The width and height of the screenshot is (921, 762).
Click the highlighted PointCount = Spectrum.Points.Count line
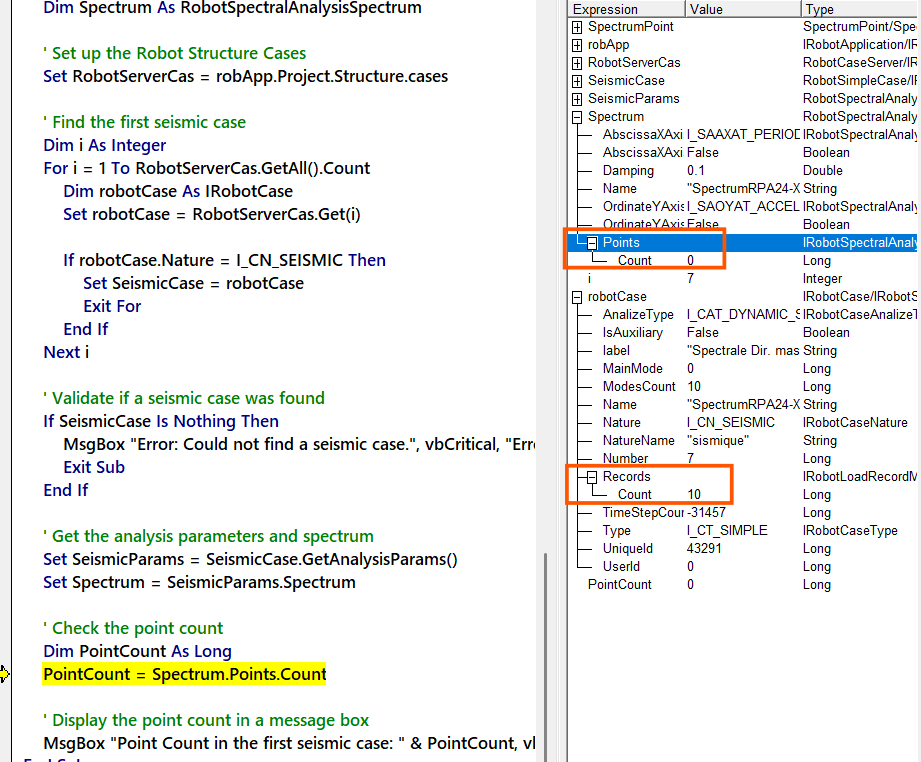(184, 674)
